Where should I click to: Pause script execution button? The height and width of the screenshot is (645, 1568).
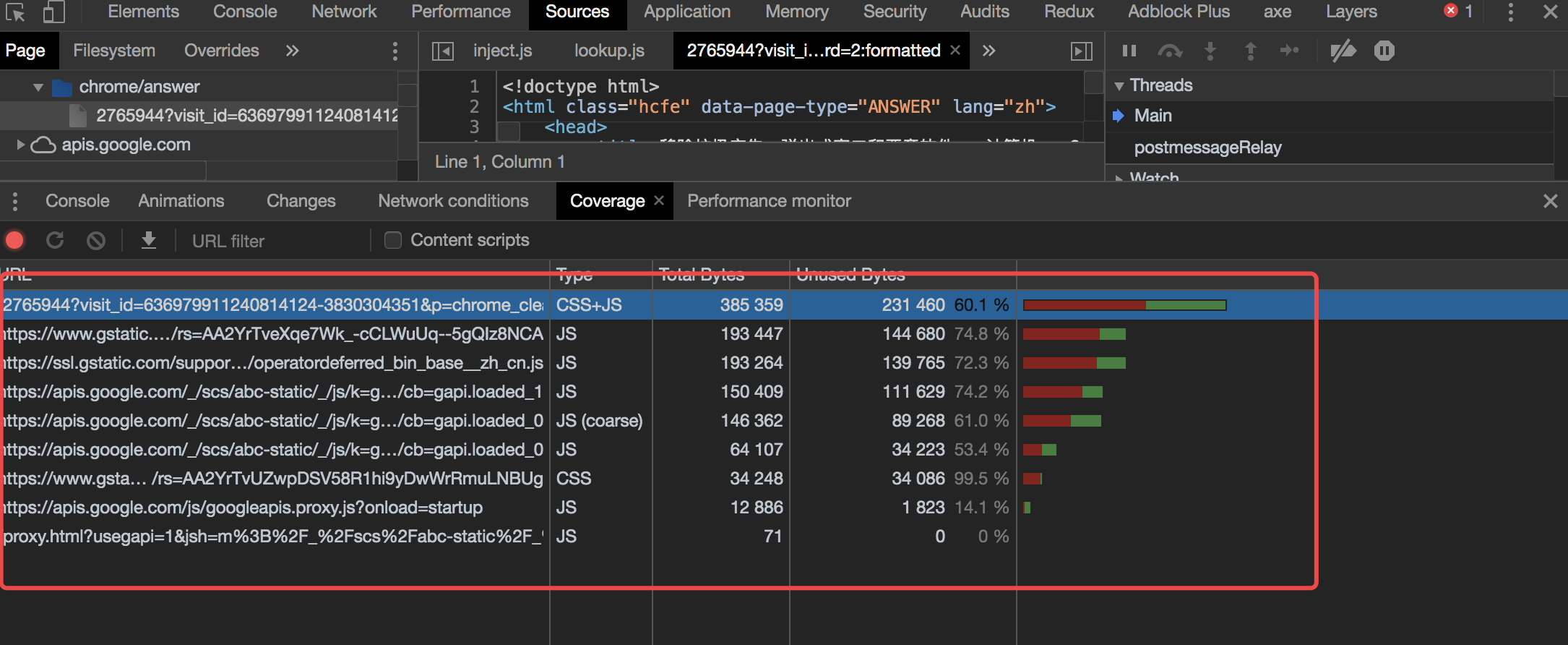point(1129,51)
